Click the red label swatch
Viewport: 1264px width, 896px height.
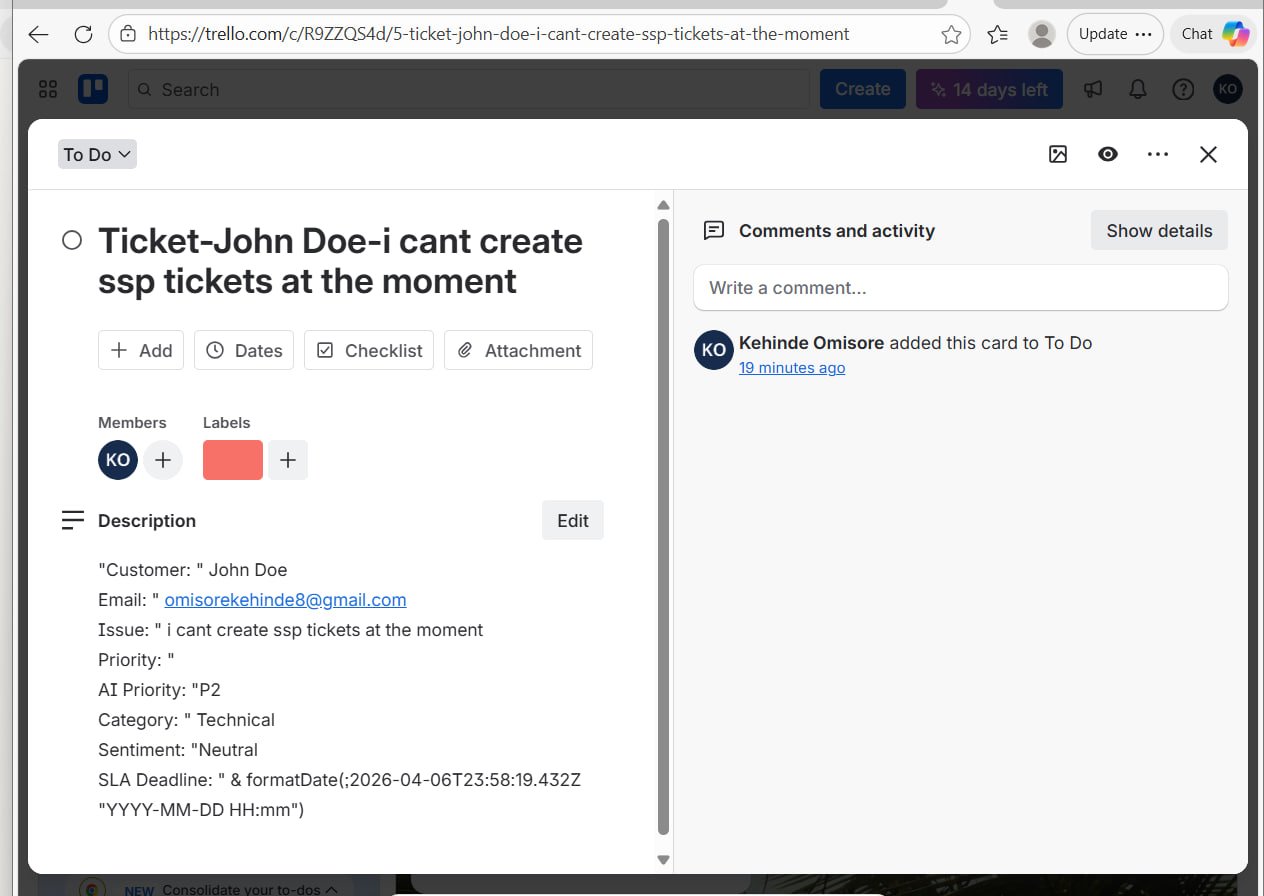pos(233,460)
